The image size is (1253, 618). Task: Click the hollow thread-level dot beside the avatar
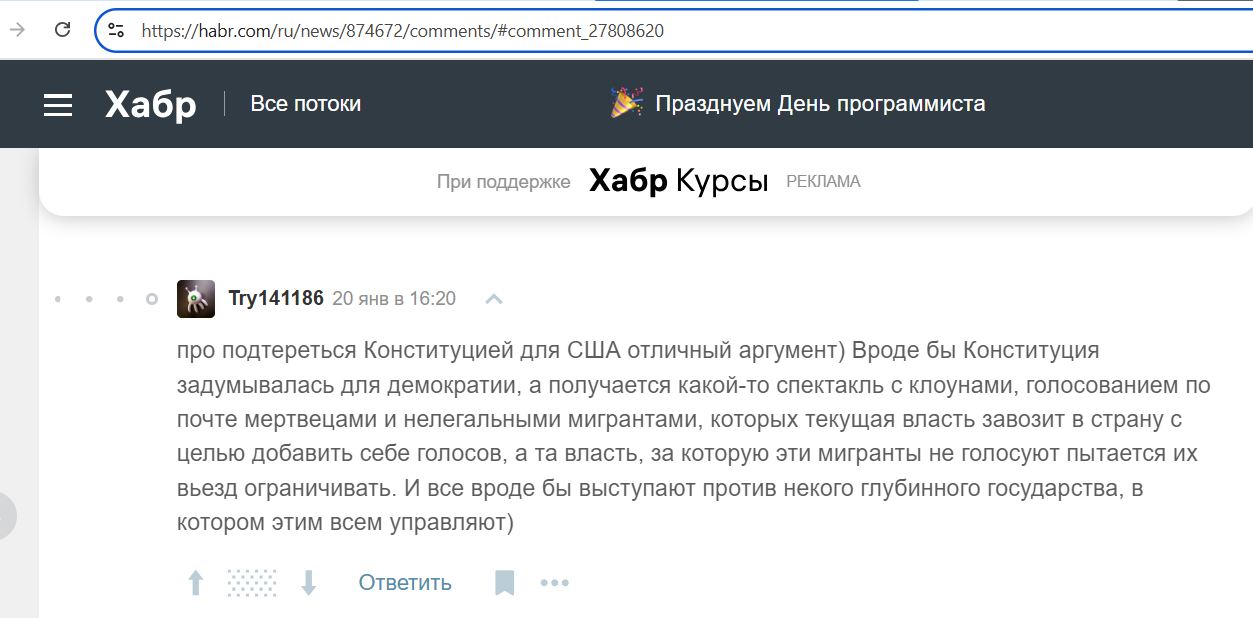pyautogui.click(x=152, y=299)
